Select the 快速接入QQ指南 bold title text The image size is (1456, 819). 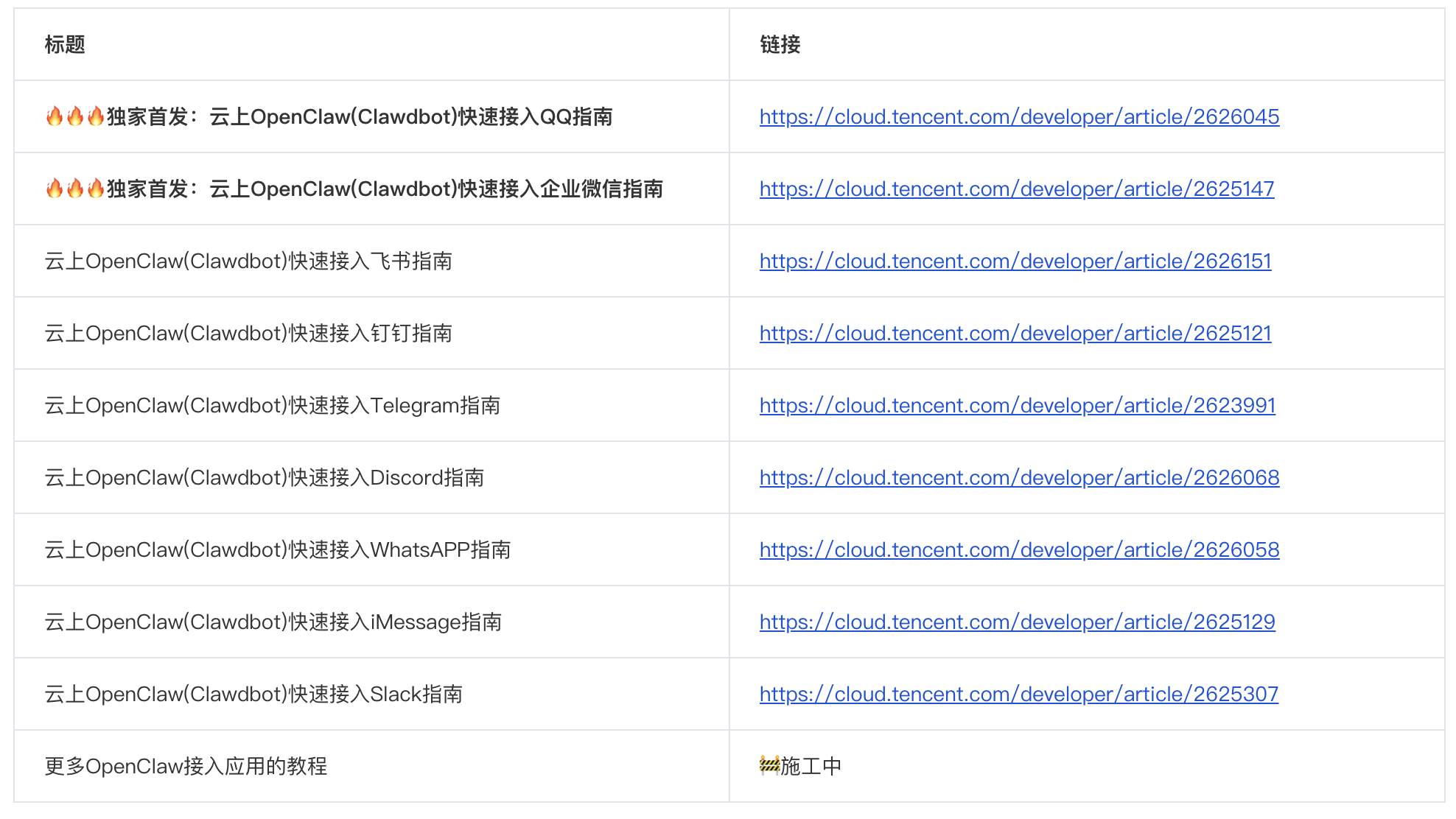click(535, 117)
